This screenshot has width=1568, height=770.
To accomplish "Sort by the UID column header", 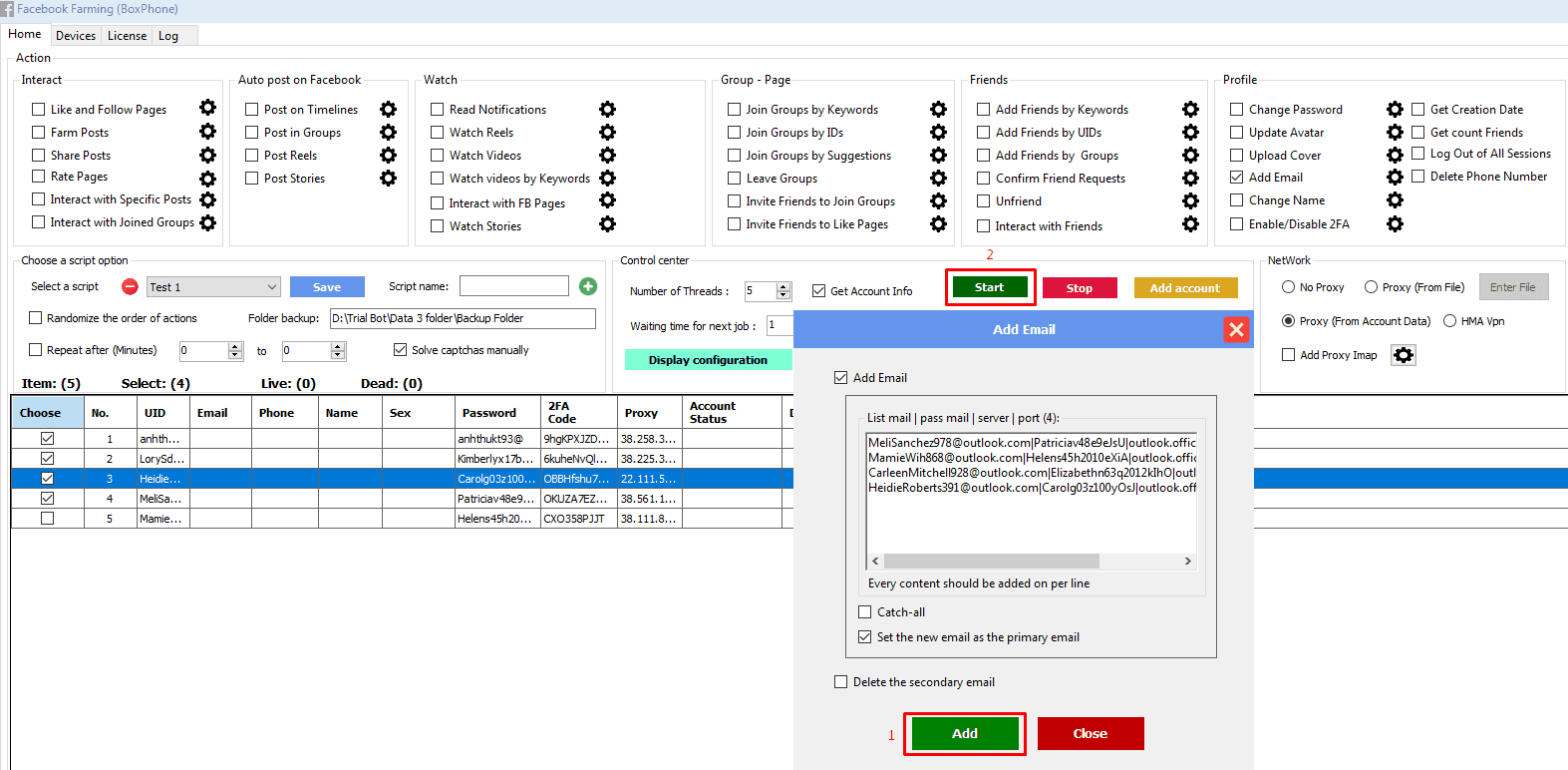I will (162, 413).
